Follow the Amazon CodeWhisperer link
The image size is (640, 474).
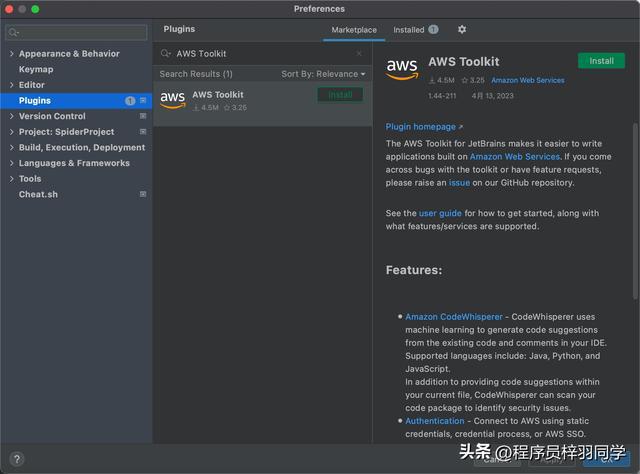point(454,317)
